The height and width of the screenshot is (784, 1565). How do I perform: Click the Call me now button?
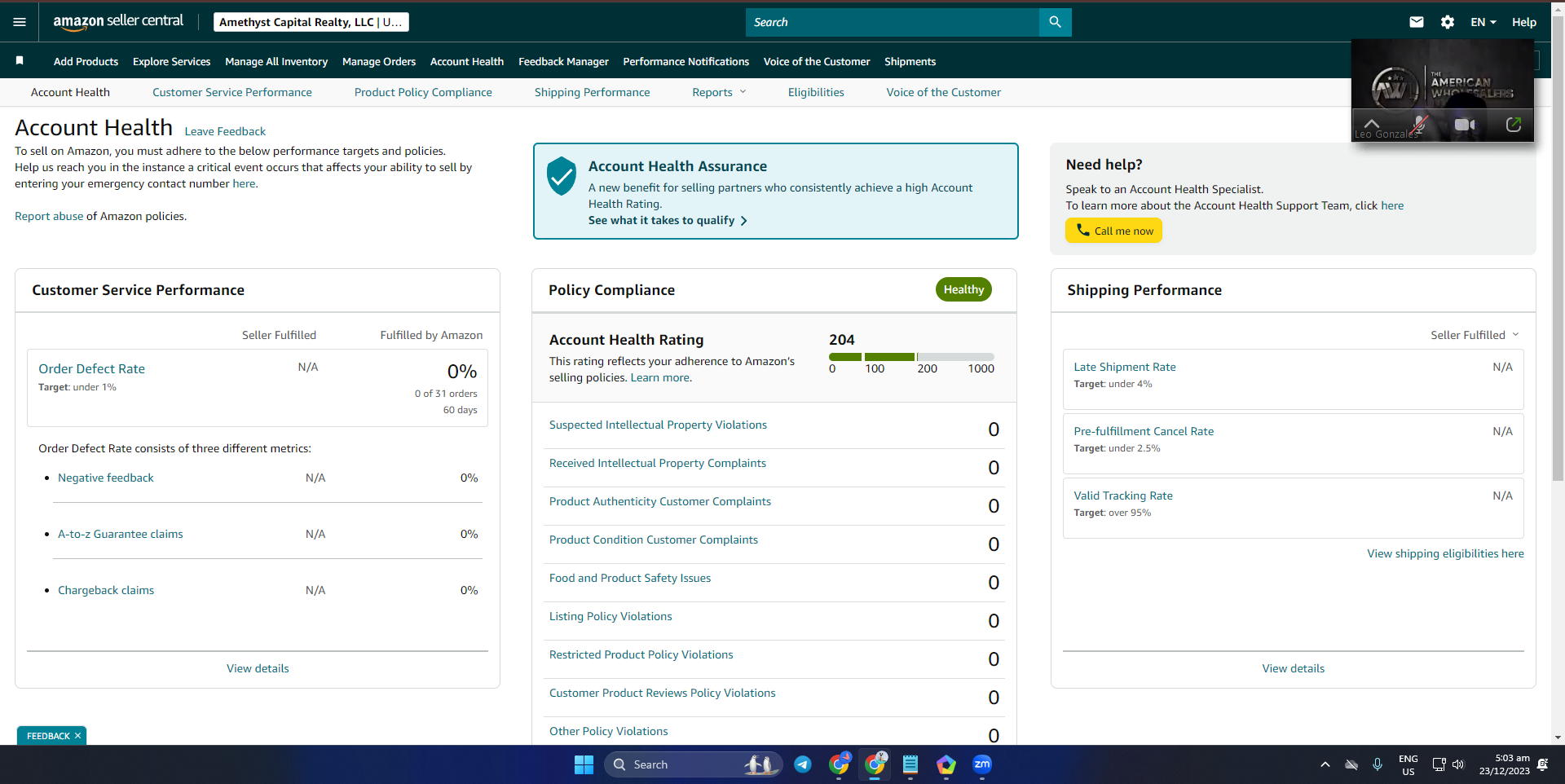(1113, 231)
